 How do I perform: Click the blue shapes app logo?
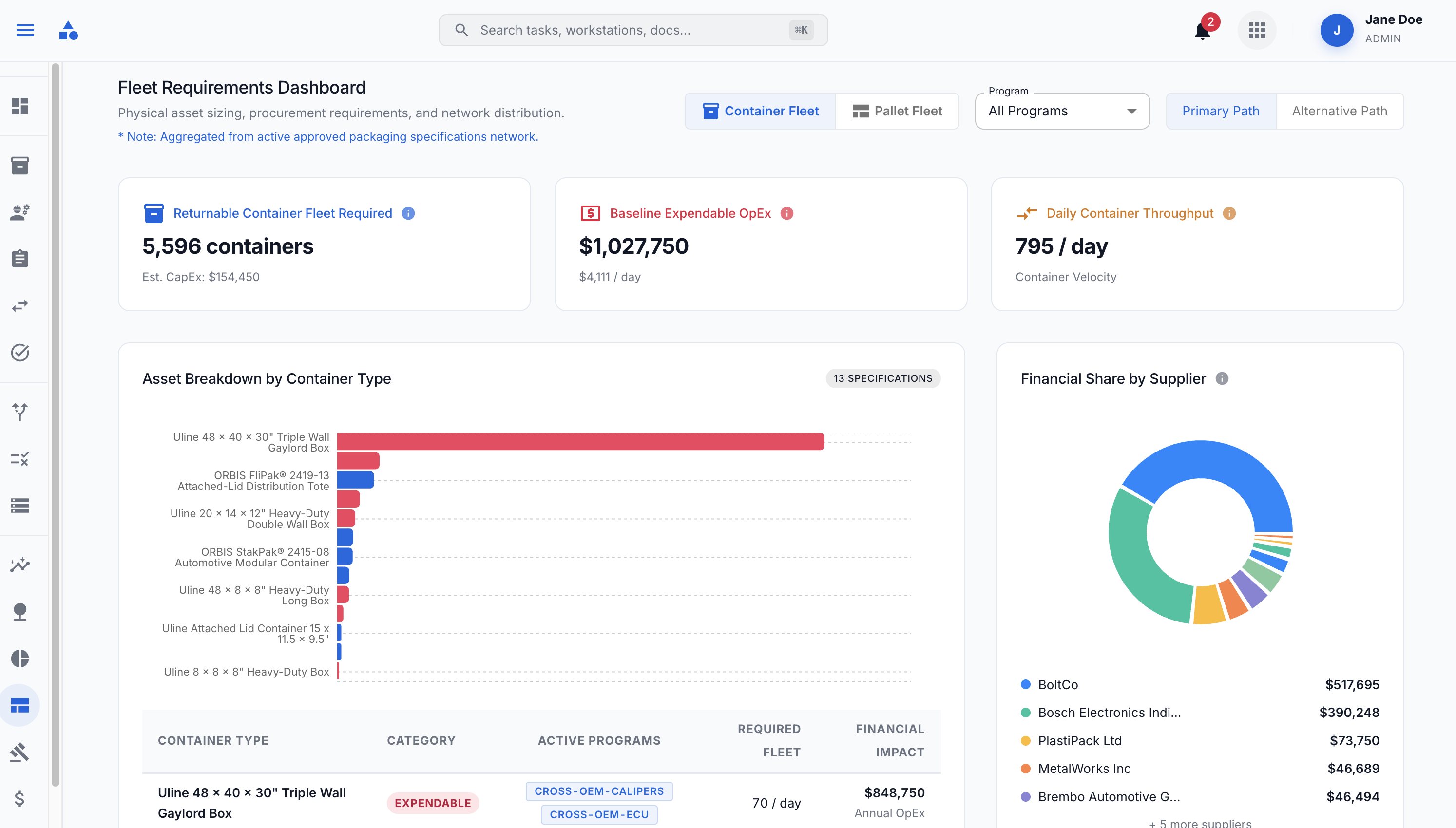click(68, 30)
